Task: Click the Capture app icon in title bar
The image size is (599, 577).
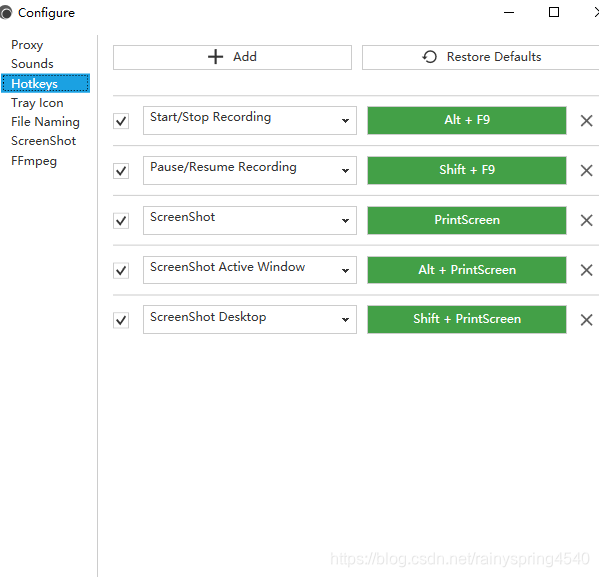Action: pyautogui.click(x=5, y=13)
